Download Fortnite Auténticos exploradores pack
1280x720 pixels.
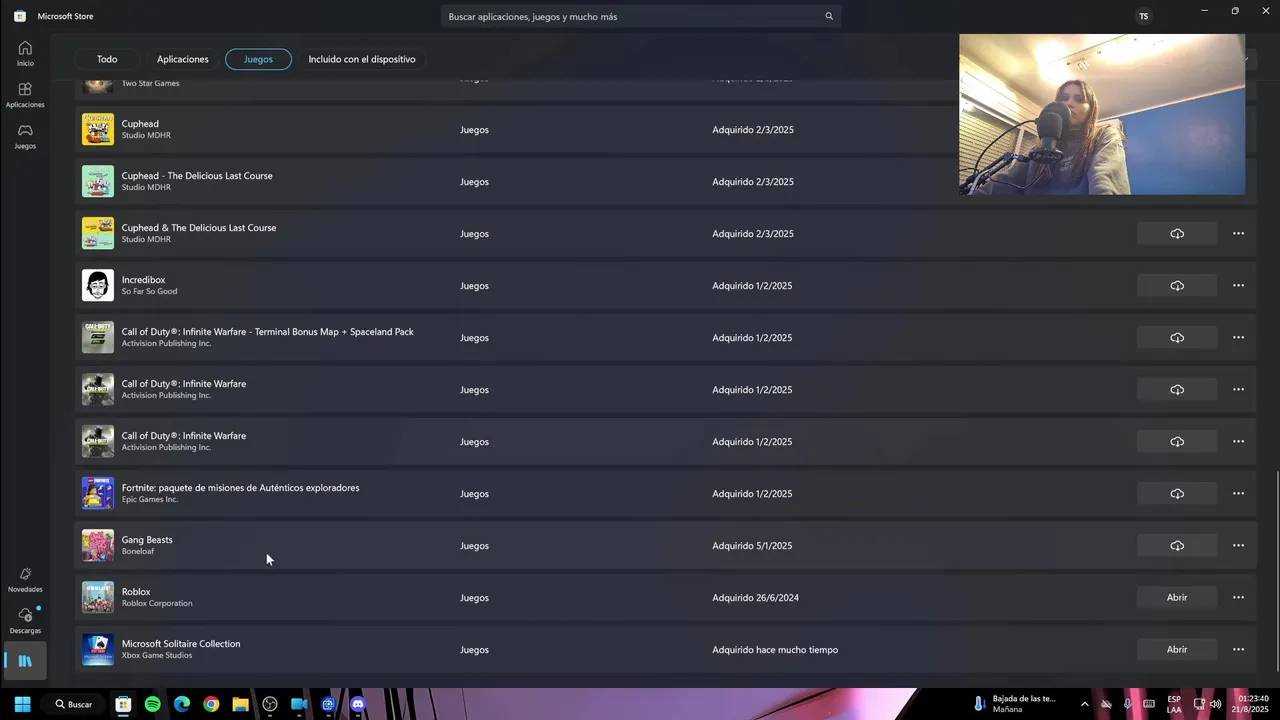click(x=1177, y=494)
